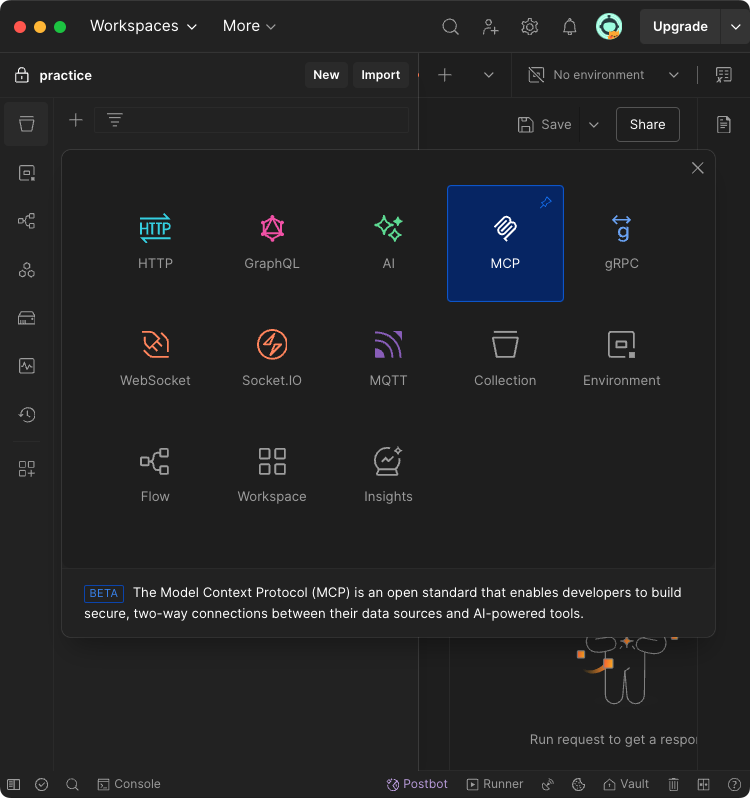750x798 pixels.
Task: Click the Share button
Action: click(648, 125)
